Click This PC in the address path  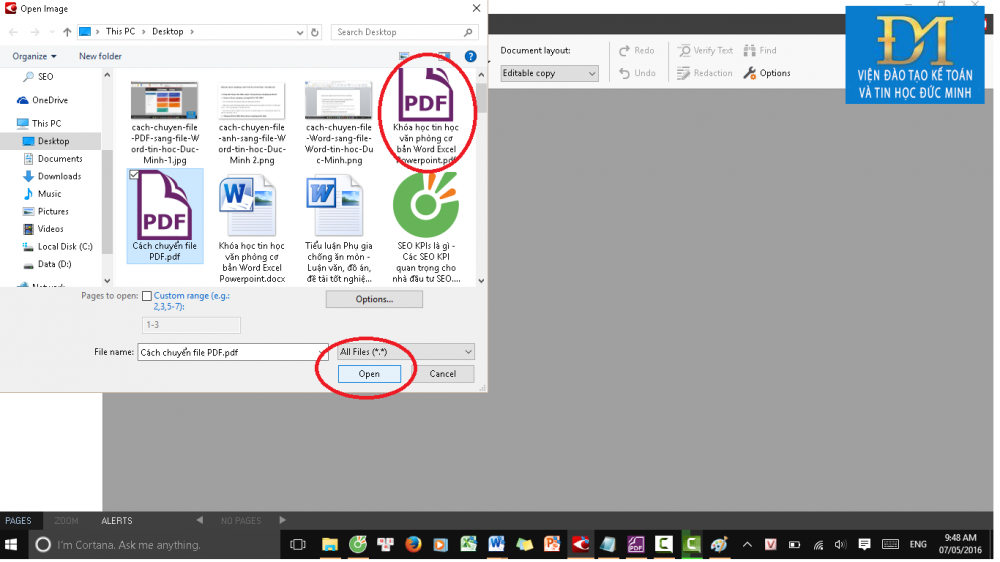[x=121, y=31]
